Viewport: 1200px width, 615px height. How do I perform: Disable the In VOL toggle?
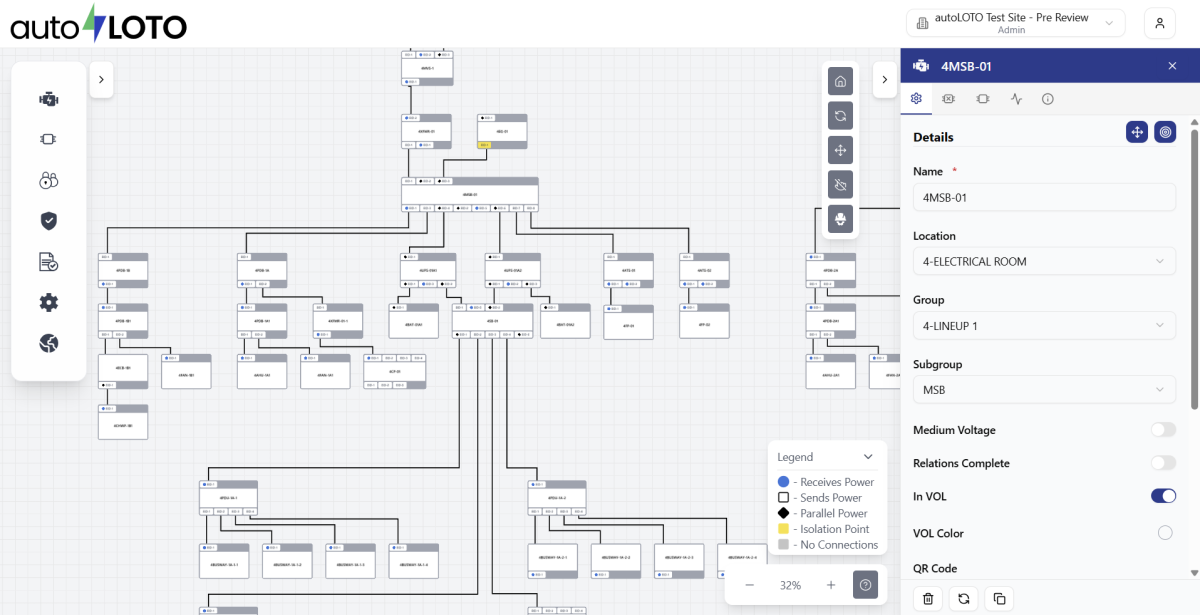(1162, 496)
